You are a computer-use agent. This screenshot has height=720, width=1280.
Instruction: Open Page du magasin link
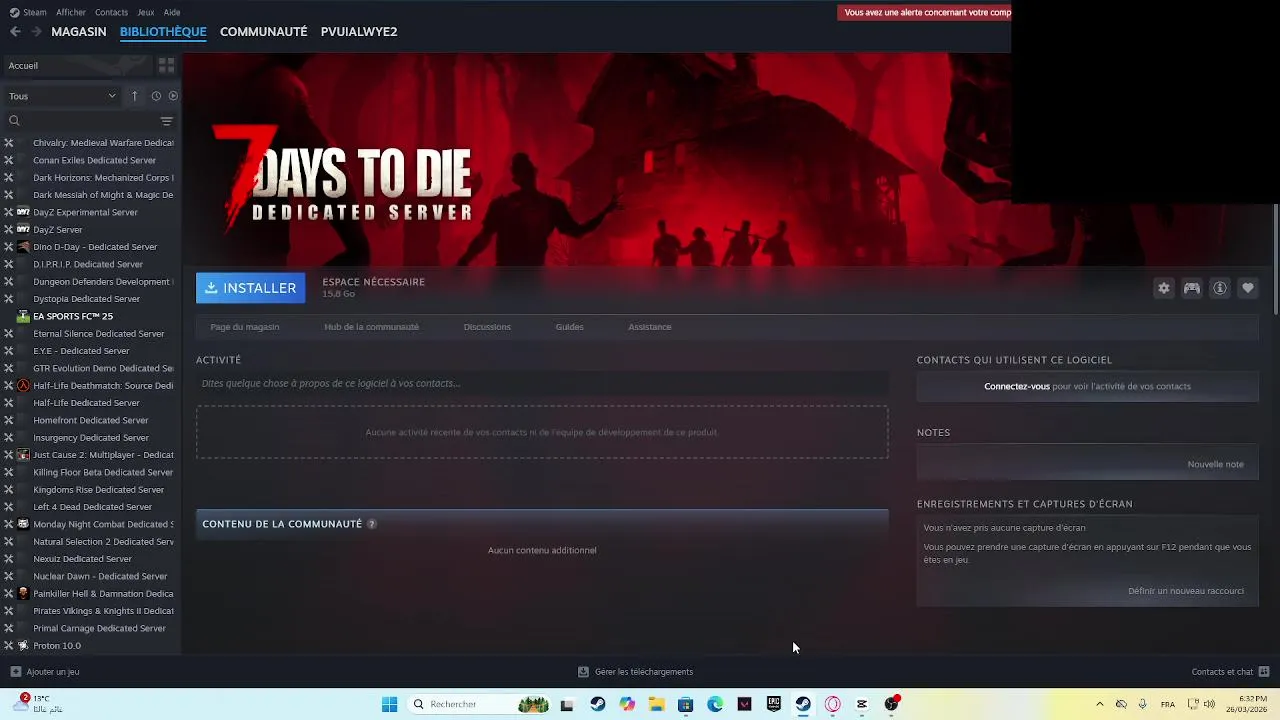tap(245, 327)
